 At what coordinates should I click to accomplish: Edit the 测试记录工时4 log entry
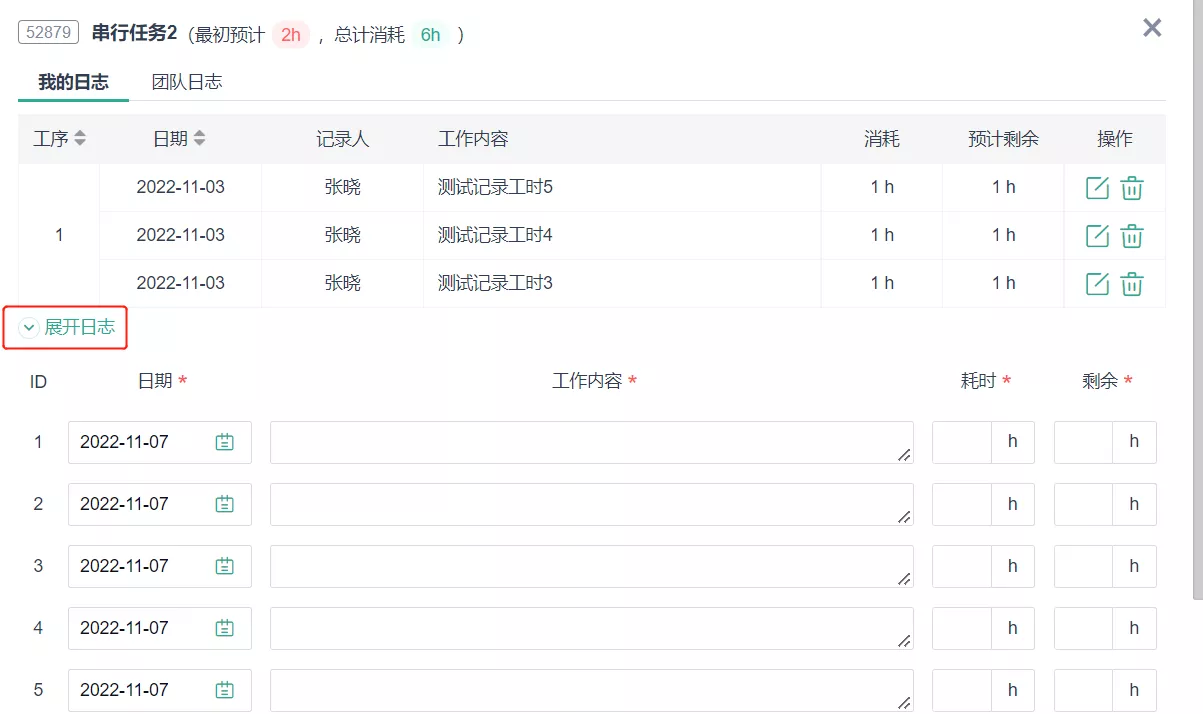[x=1097, y=236]
